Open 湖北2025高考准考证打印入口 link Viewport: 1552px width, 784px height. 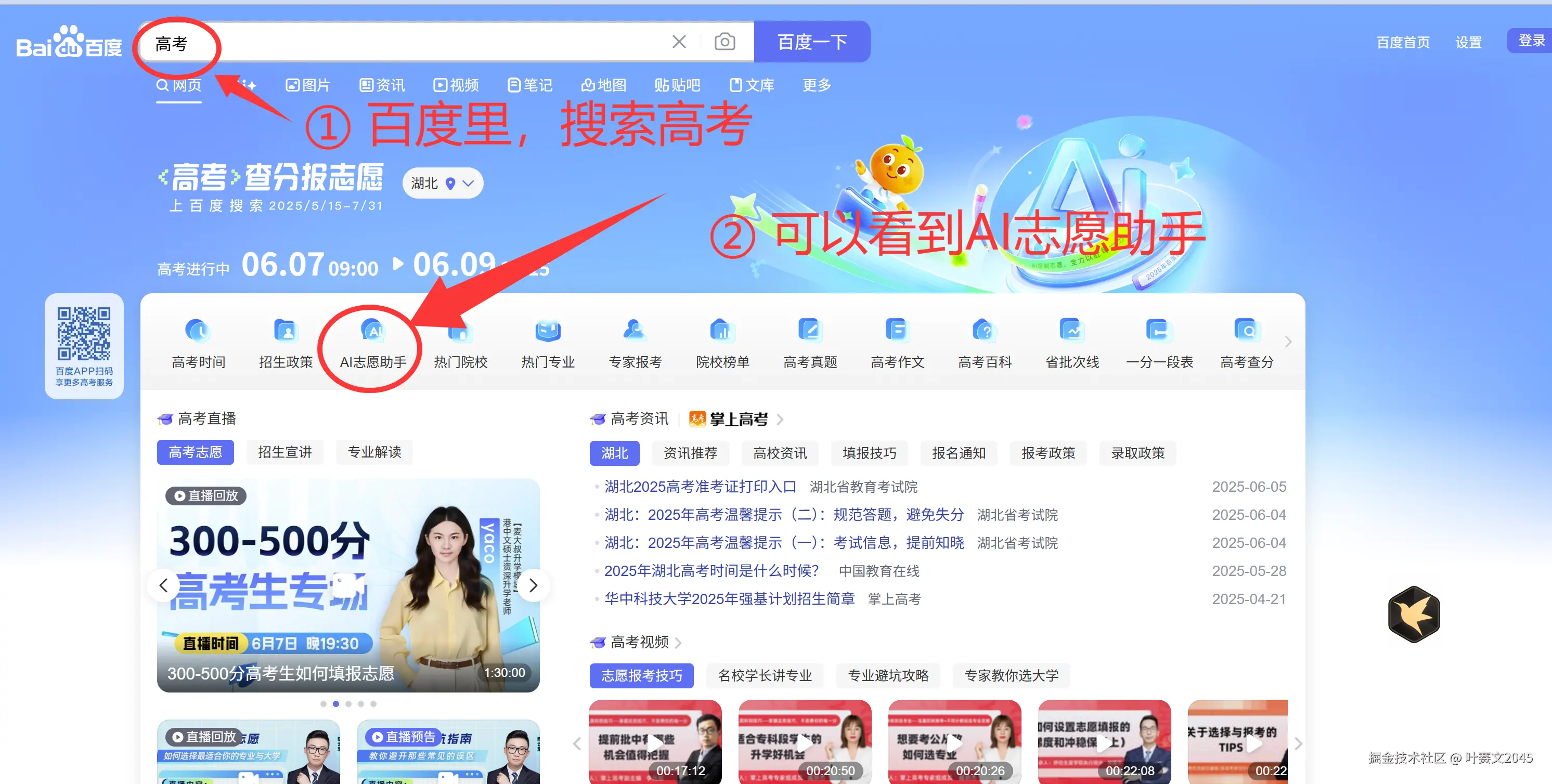(x=700, y=487)
